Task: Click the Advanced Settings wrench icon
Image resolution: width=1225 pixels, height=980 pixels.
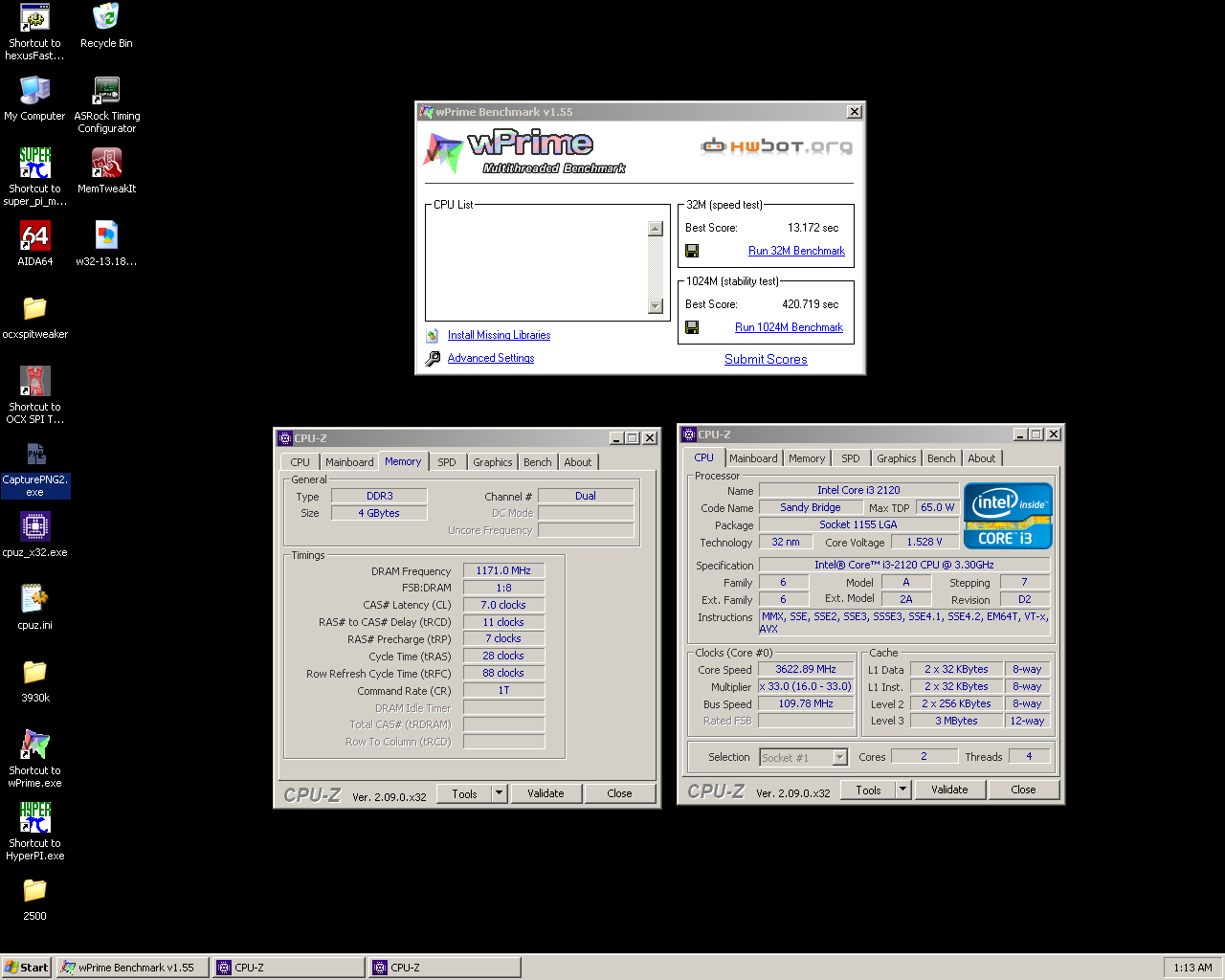Action: (x=432, y=359)
